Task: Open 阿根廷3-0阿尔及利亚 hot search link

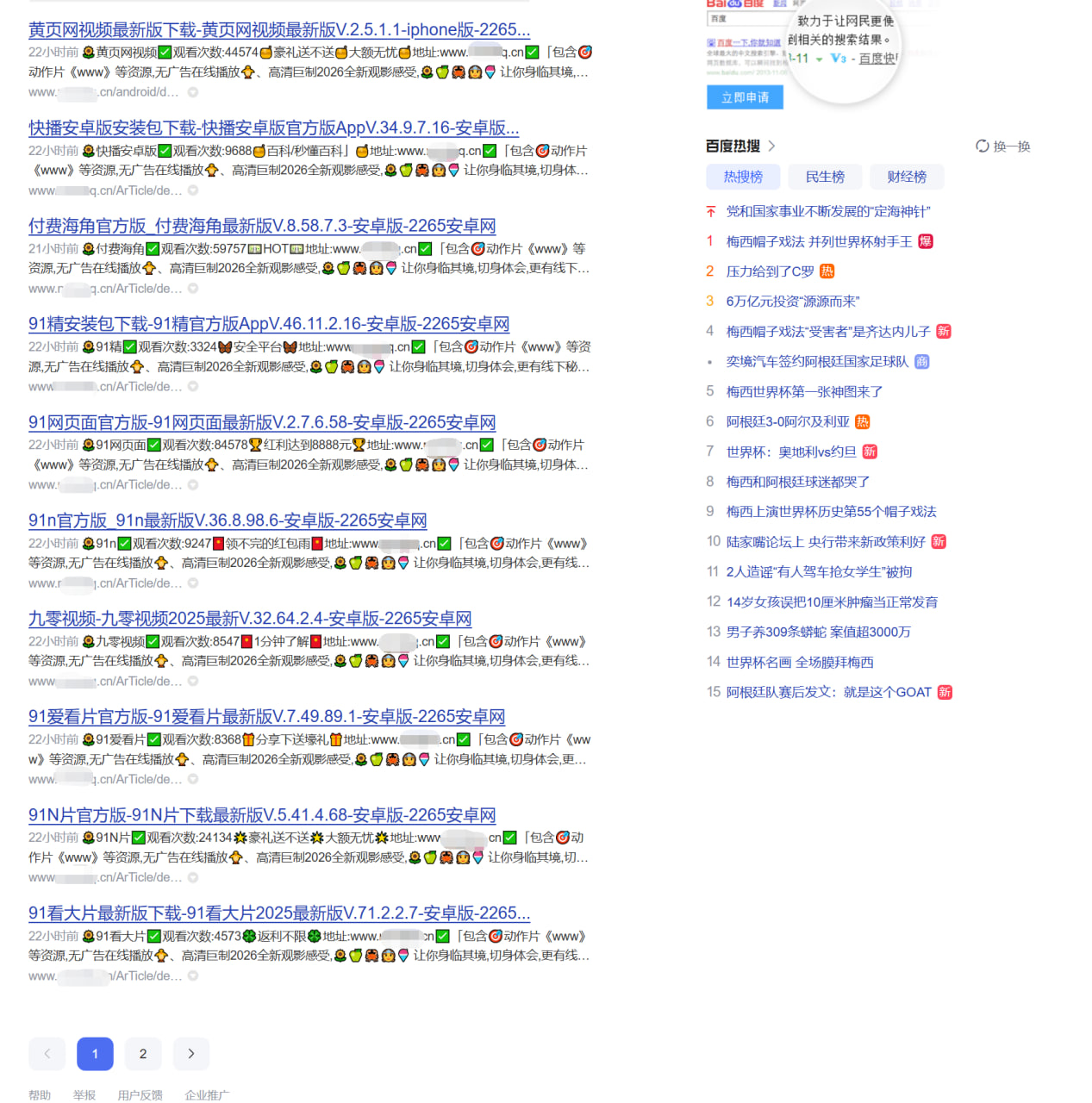Action: [788, 421]
